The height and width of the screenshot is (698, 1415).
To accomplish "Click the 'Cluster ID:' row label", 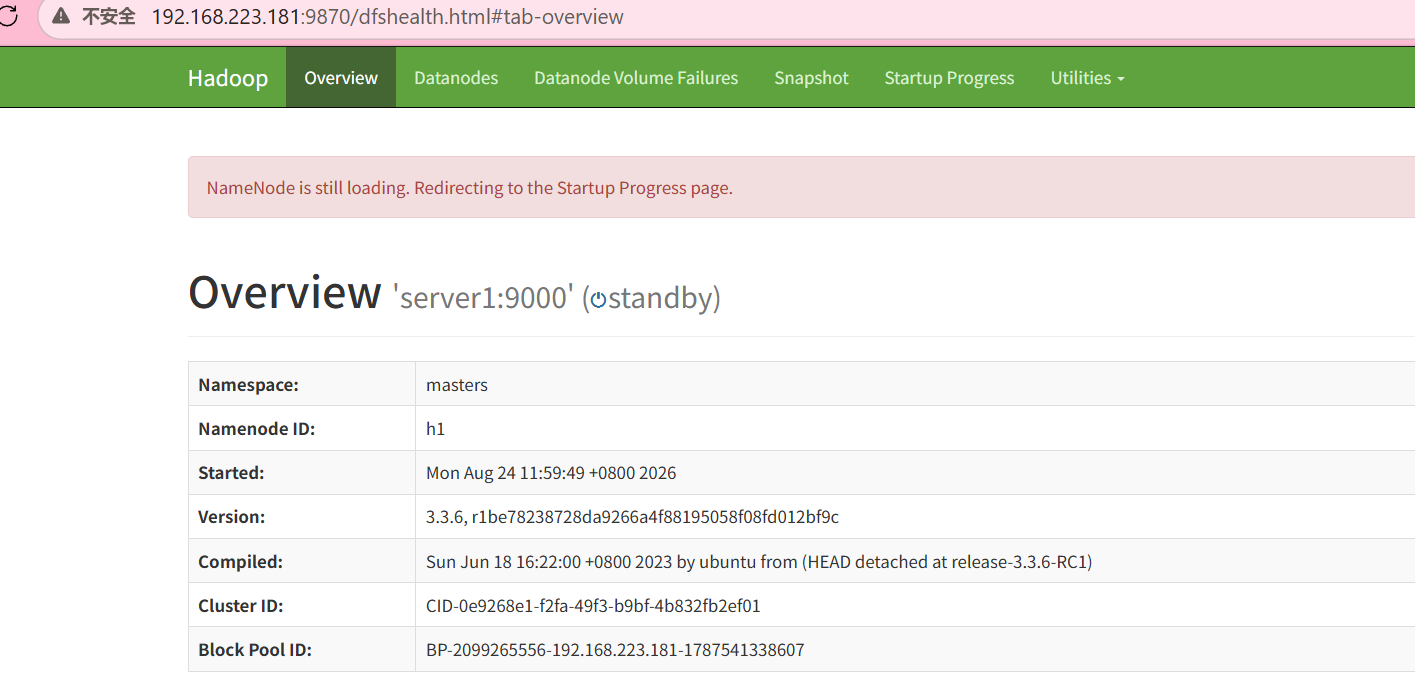I will [241, 606].
